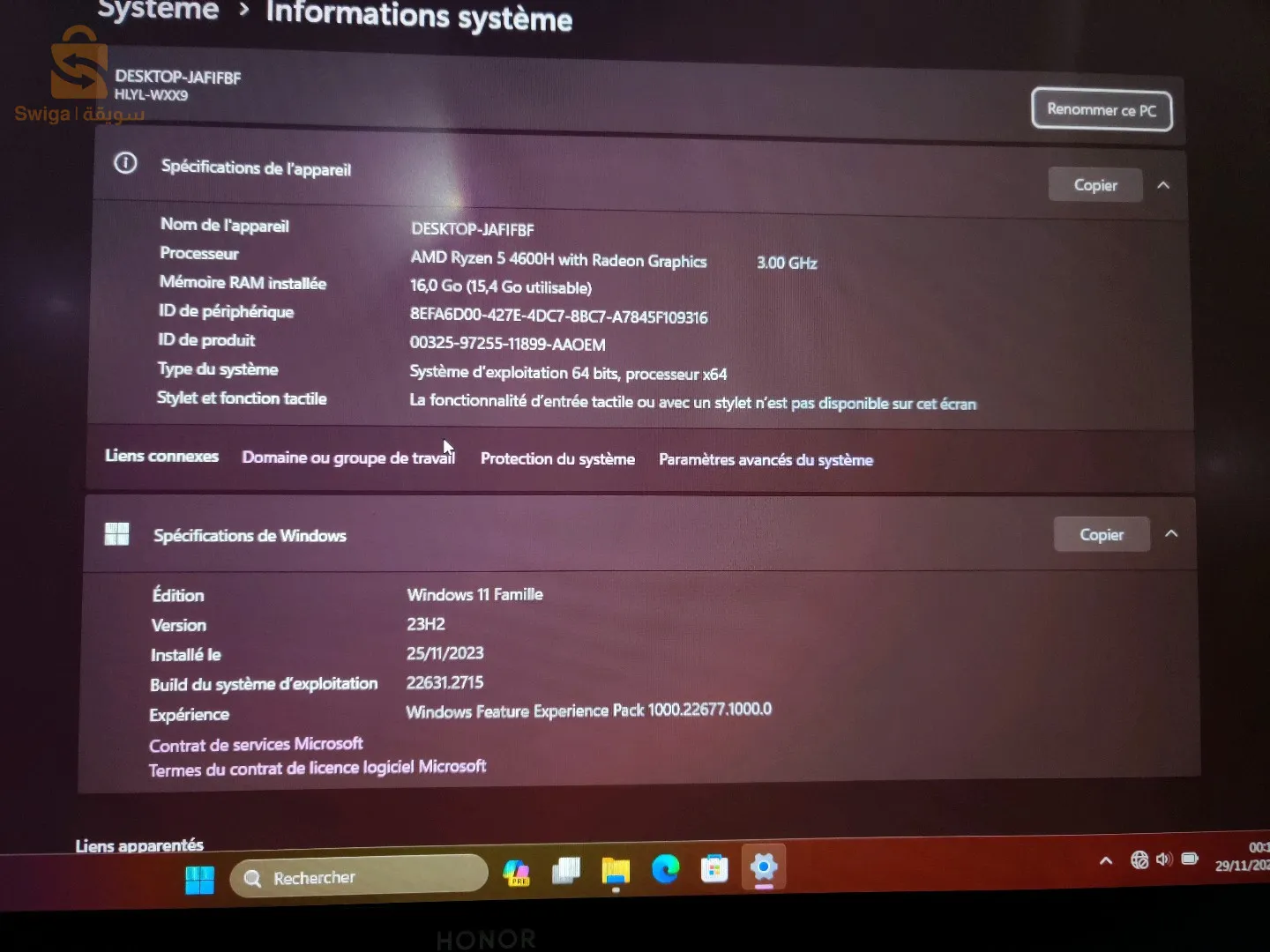
Task: Launch Microsoft Edge browser
Action: (665, 869)
